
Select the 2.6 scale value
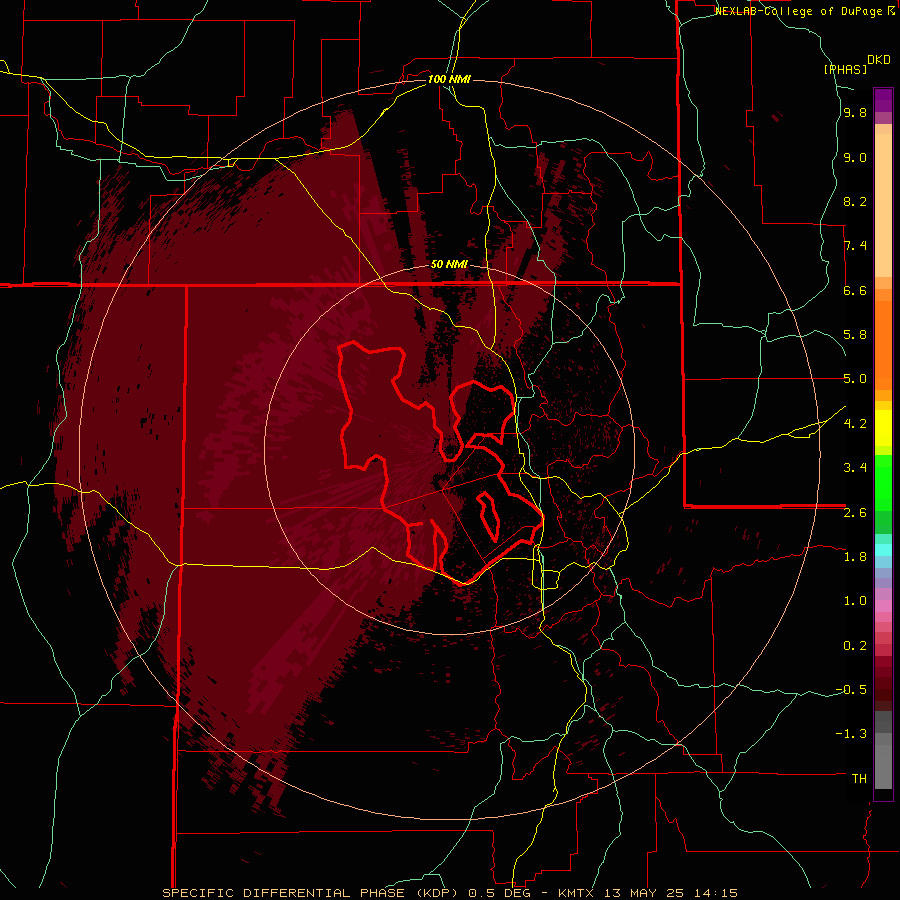[855, 513]
